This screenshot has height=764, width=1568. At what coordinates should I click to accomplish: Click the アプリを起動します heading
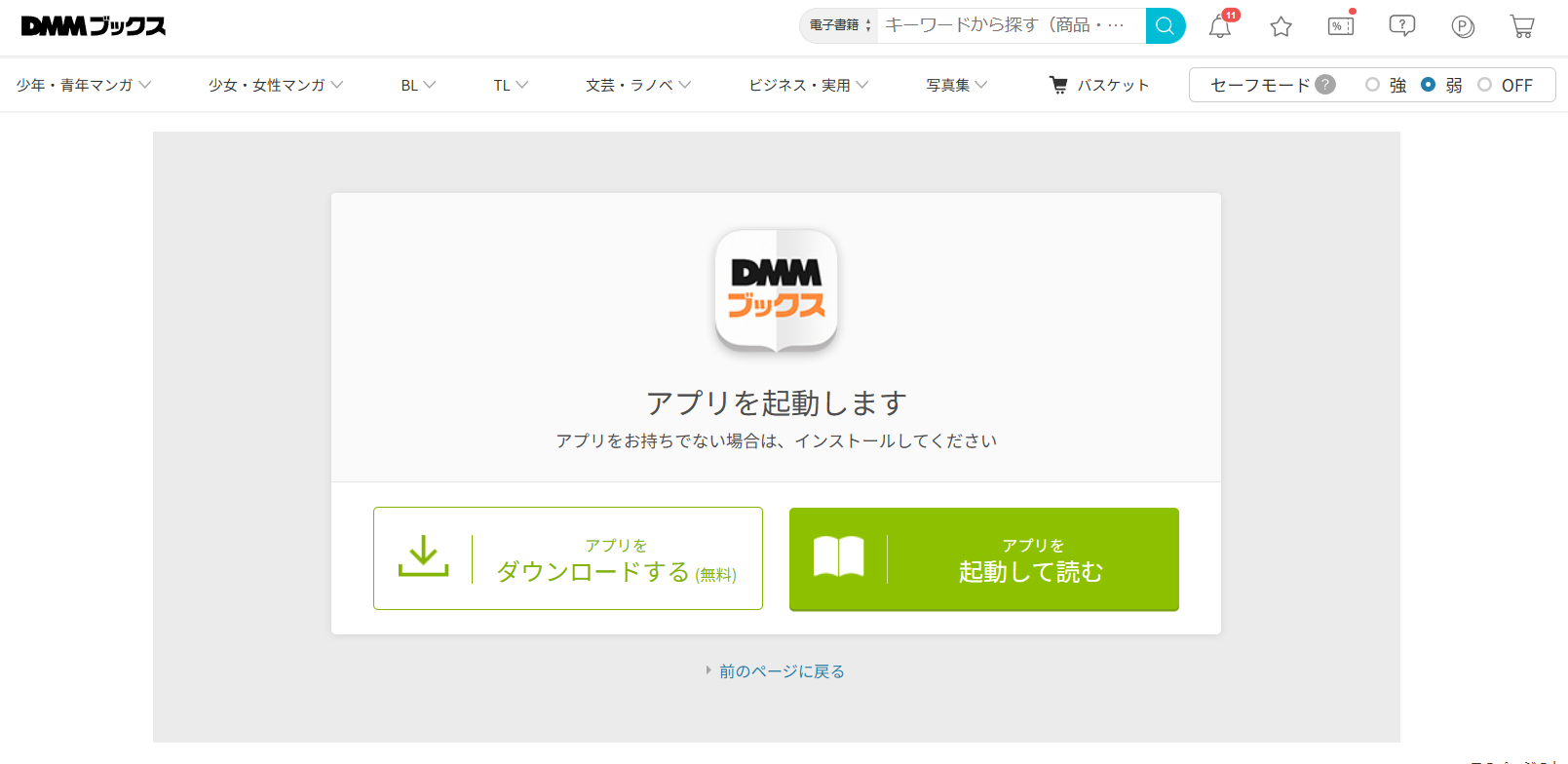[777, 402]
